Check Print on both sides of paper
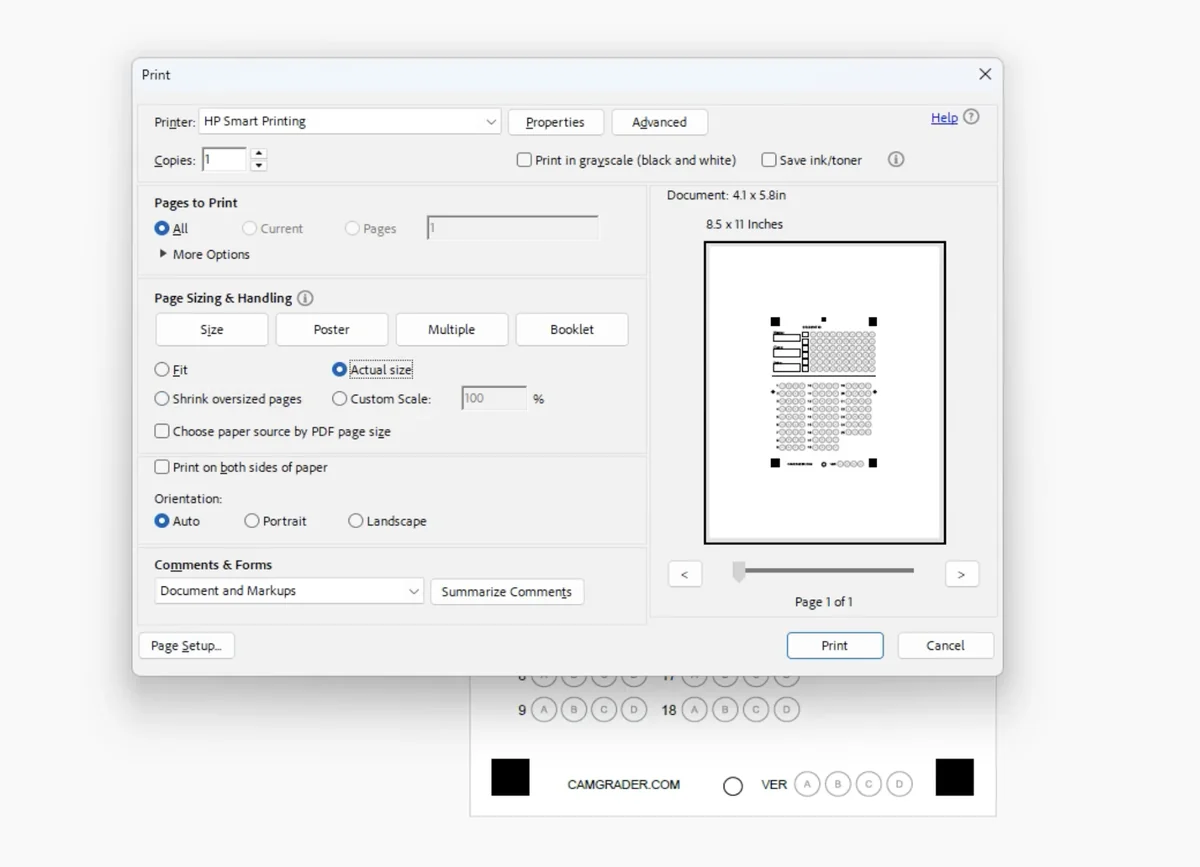The height and width of the screenshot is (867, 1200). pyautogui.click(x=162, y=467)
